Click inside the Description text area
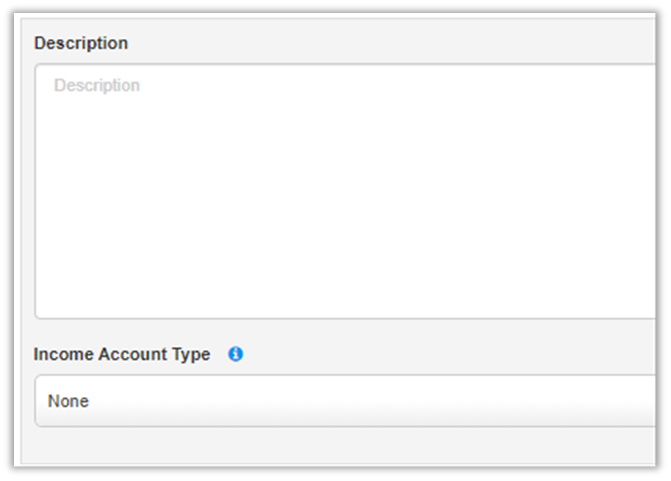Image resolution: width=671 pixels, height=481 pixels. pyautogui.click(x=345, y=190)
